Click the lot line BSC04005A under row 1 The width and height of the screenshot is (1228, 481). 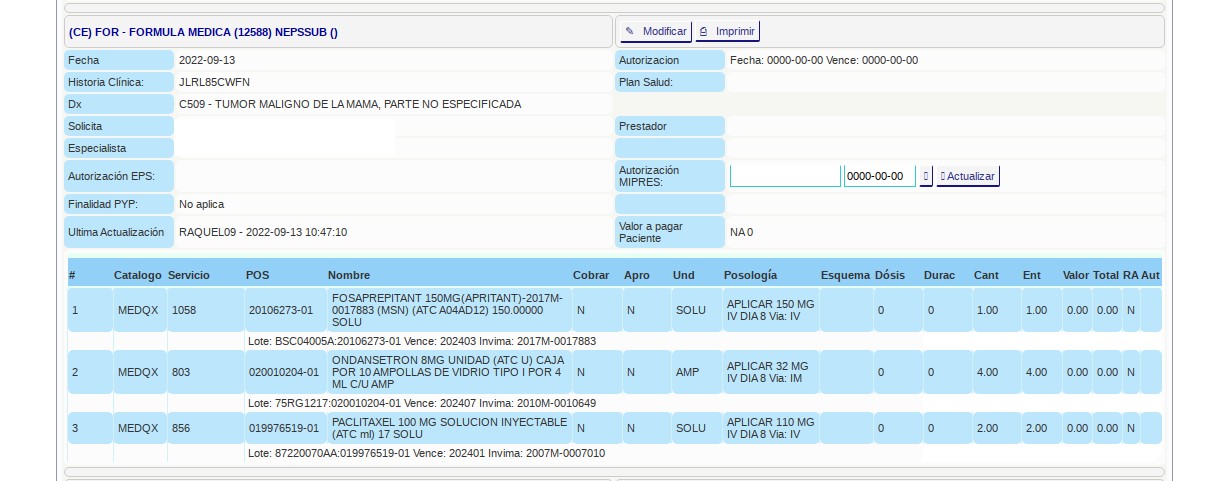[x=421, y=341]
